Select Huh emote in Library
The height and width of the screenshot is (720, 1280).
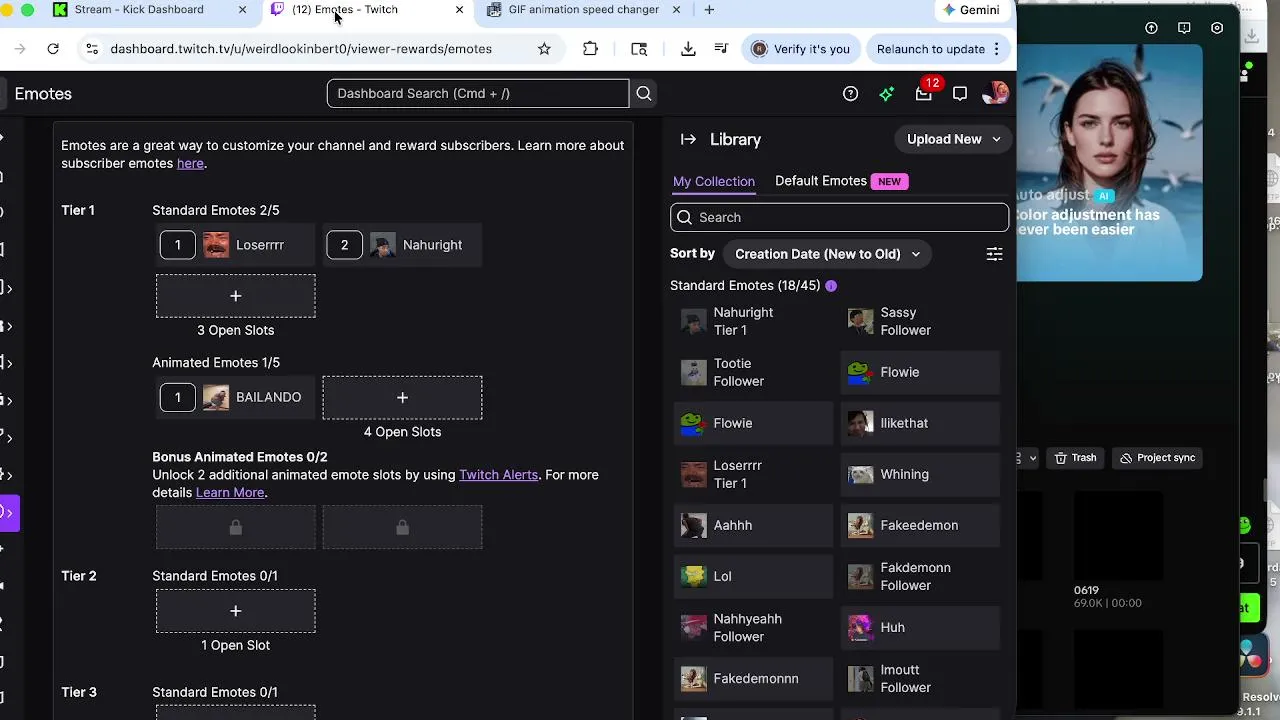click(920, 628)
